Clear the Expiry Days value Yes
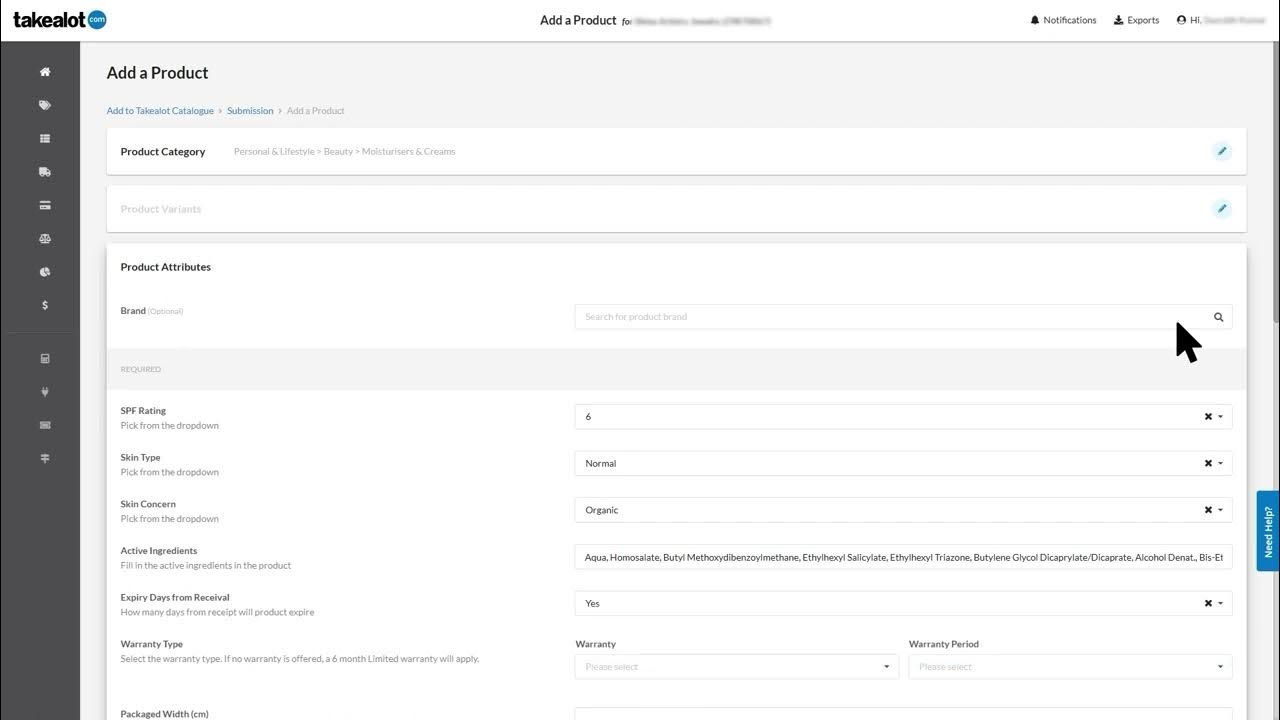 coord(1208,604)
